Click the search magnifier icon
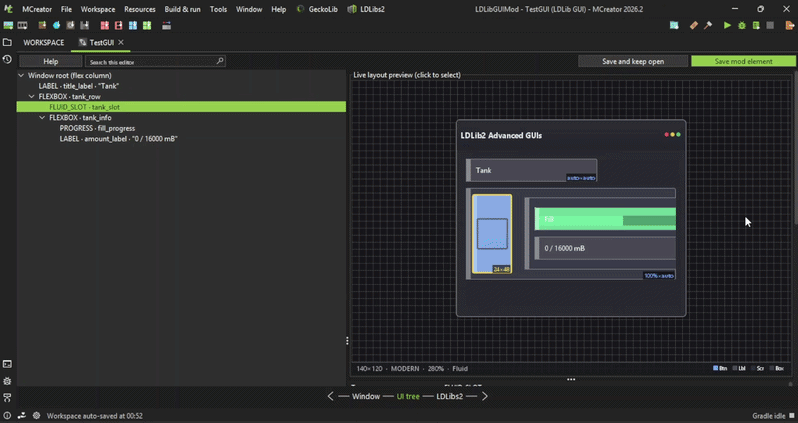 [x=220, y=61]
